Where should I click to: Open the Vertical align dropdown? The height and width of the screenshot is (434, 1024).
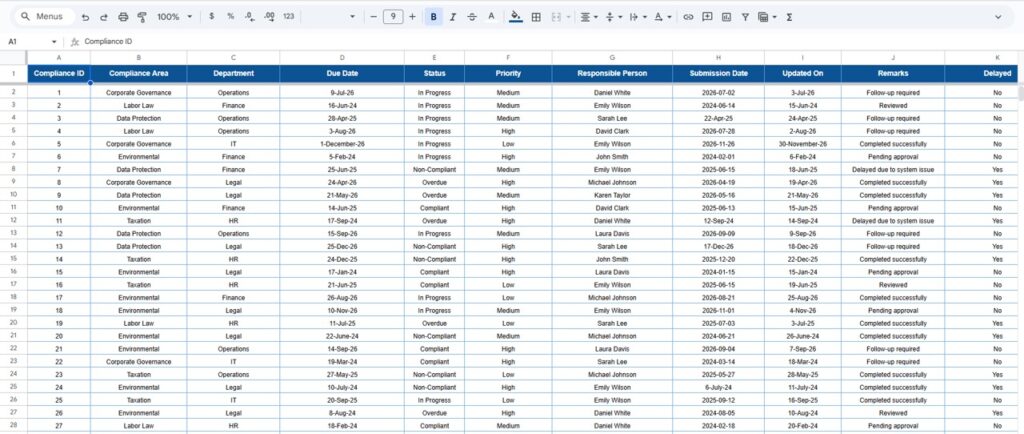pos(613,17)
